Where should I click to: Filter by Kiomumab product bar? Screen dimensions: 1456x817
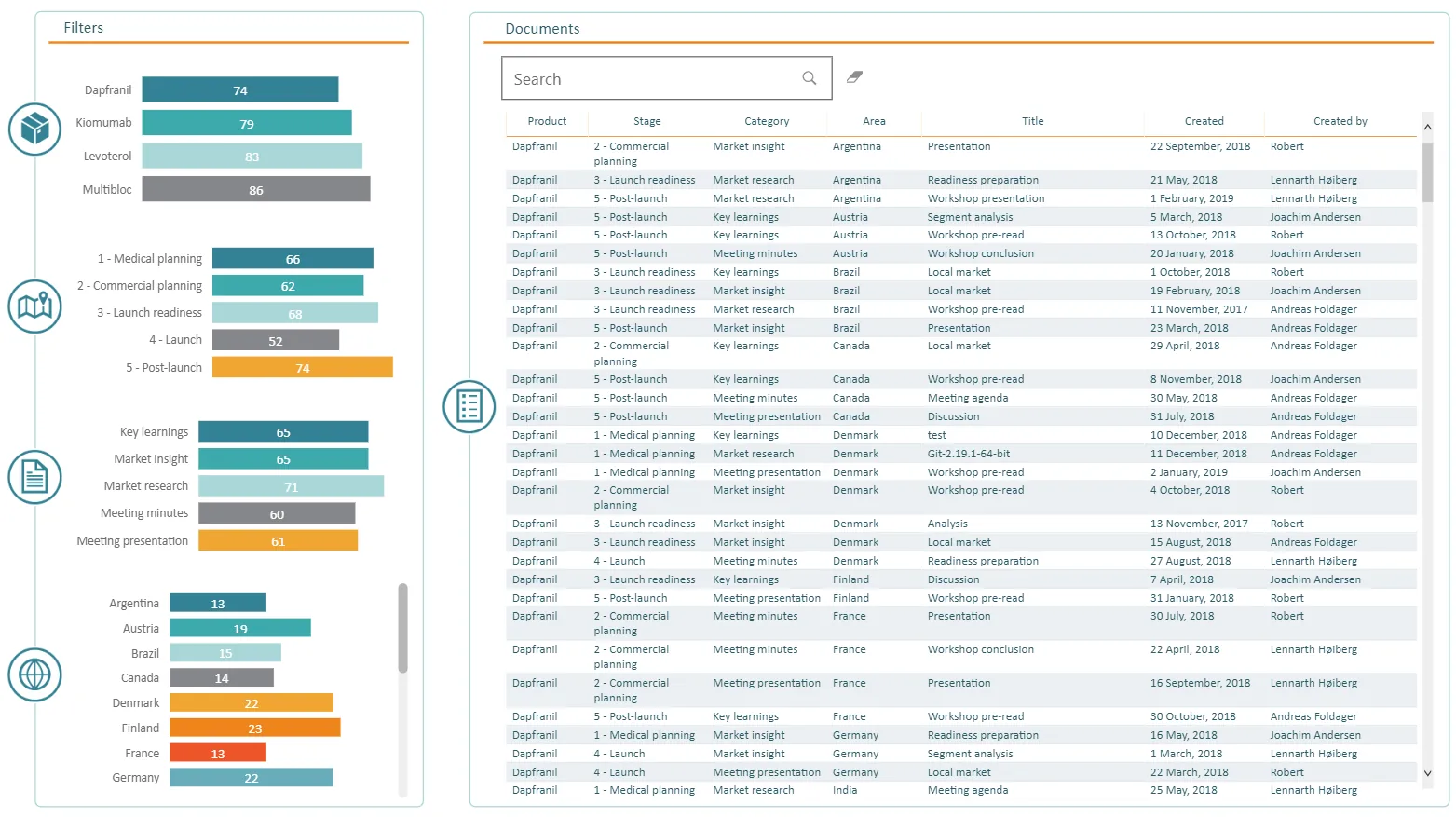point(247,123)
